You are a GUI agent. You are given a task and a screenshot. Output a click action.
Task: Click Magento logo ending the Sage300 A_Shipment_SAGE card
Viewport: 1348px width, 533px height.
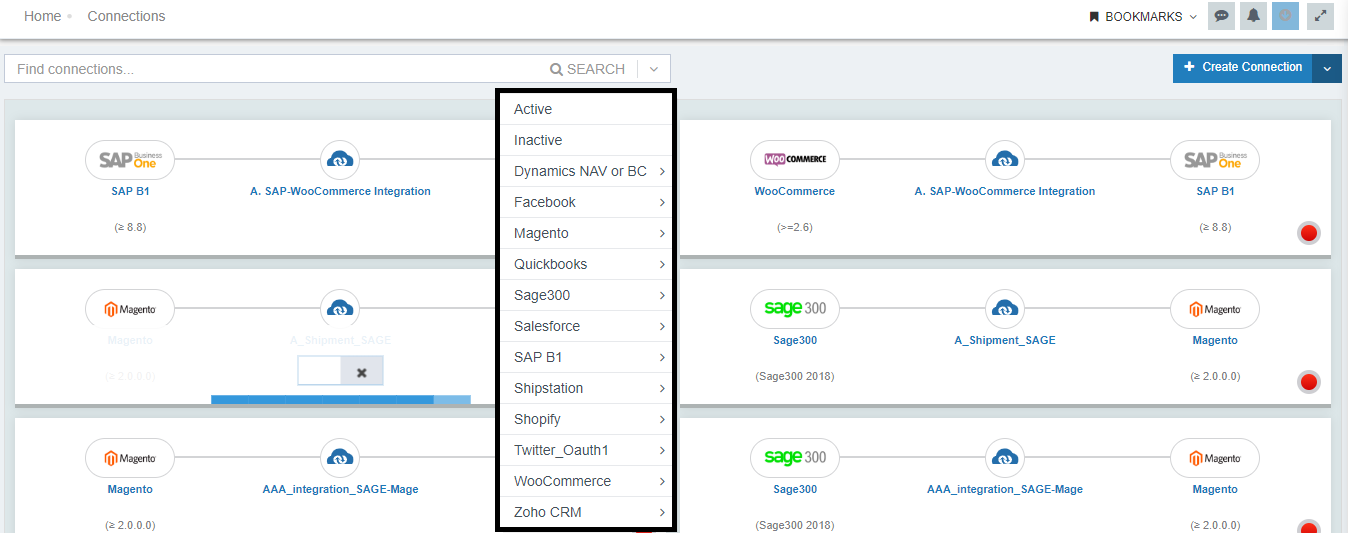tap(1215, 308)
